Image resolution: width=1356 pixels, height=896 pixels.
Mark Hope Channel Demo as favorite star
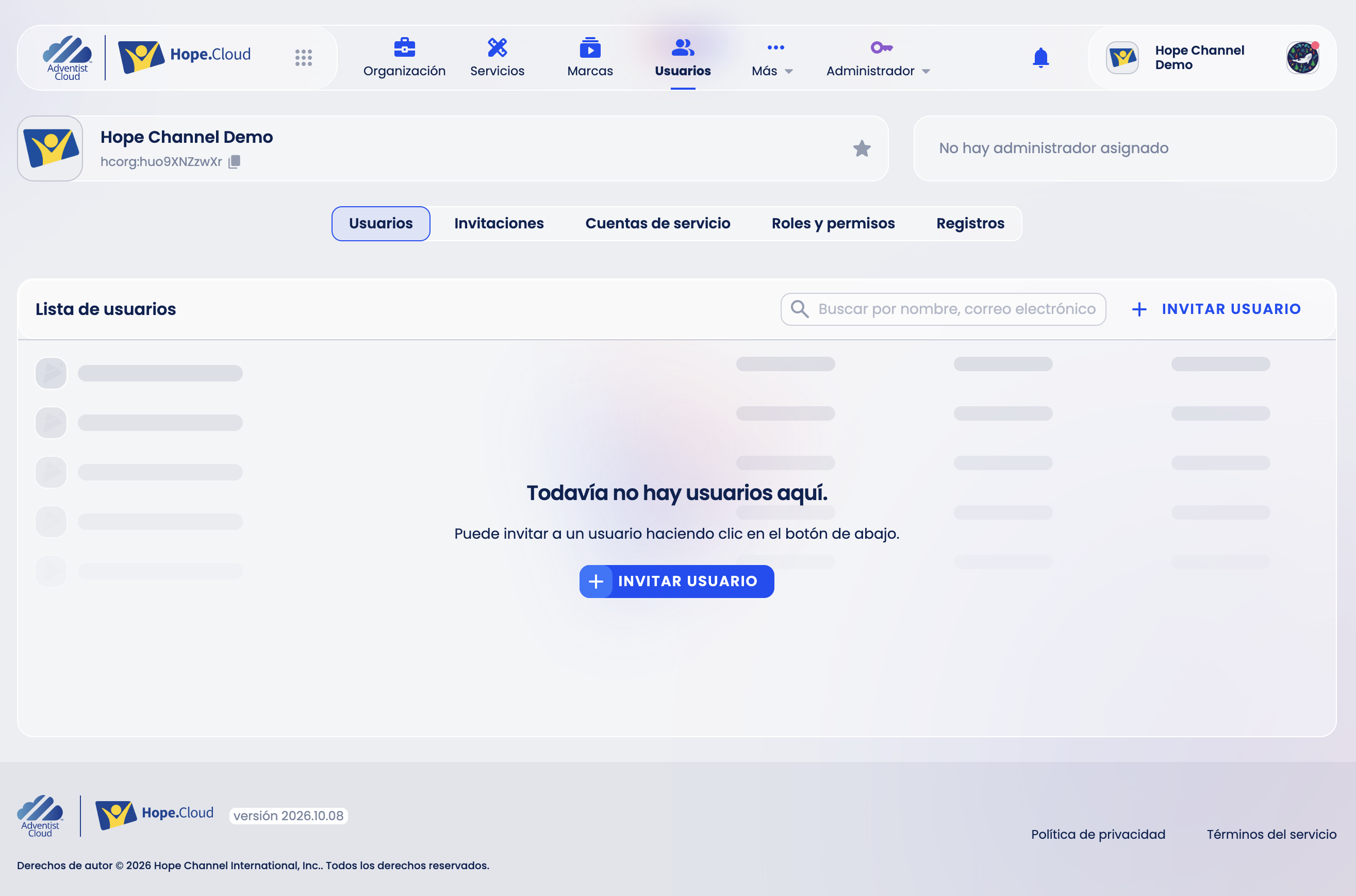tap(862, 148)
